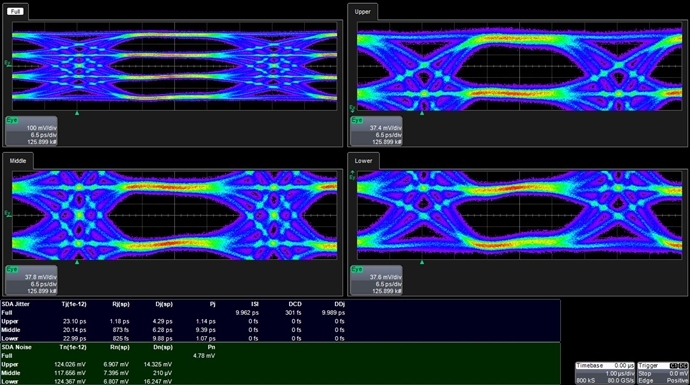
Task: Click the trigger time marker under the Middle grid
Action: pyautogui.click(x=77, y=262)
